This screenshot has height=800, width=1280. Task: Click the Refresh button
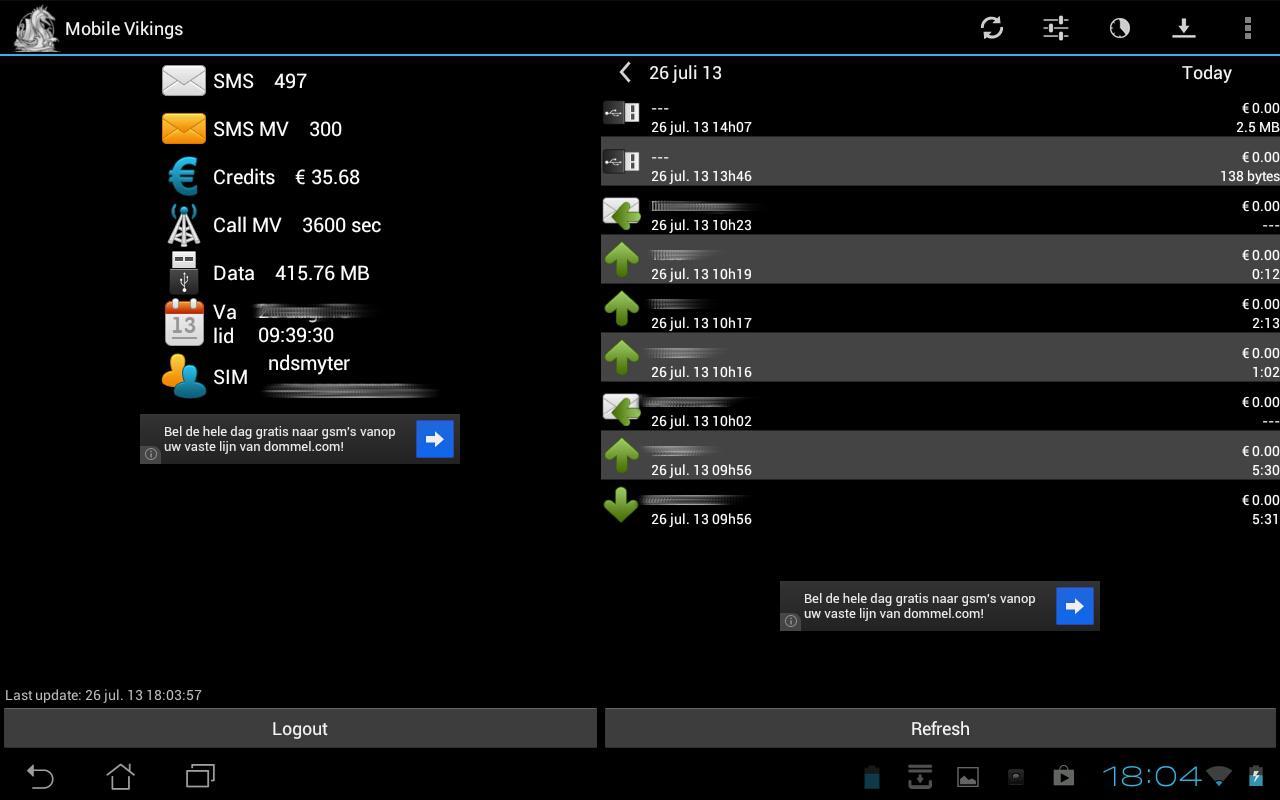tap(940, 728)
